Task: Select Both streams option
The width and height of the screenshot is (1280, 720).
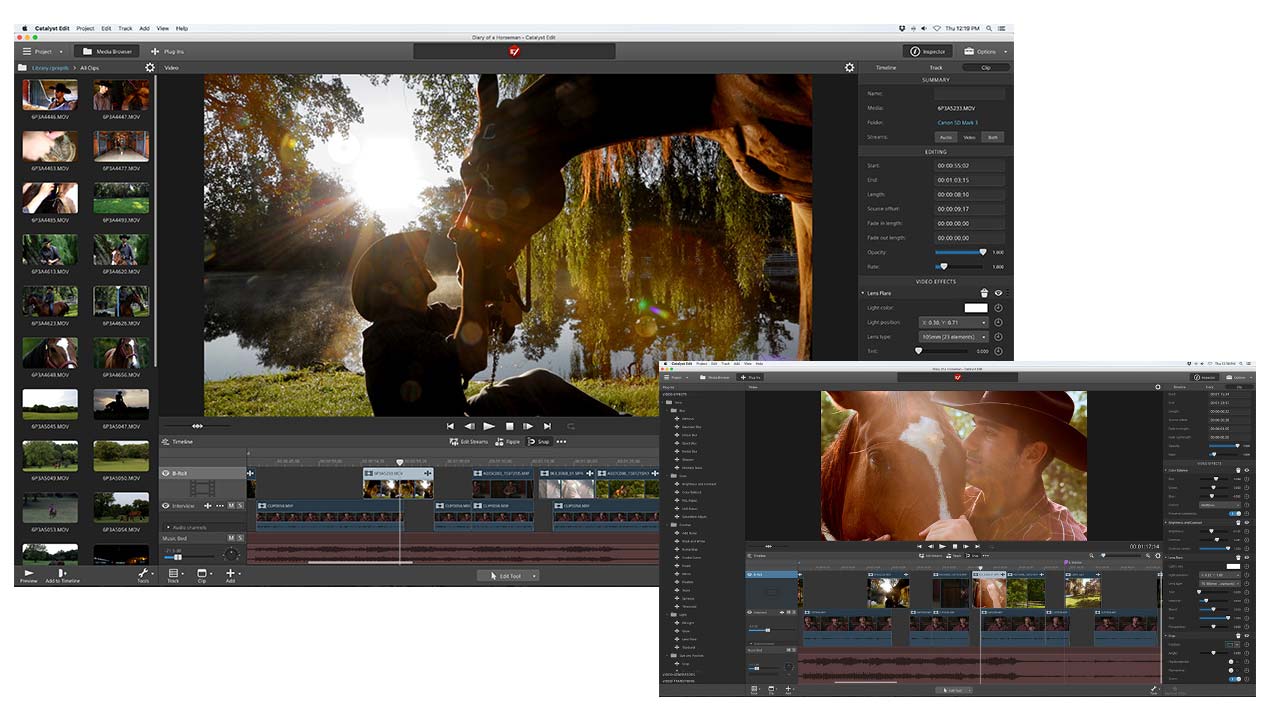Action: pyautogui.click(x=992, y=137)
